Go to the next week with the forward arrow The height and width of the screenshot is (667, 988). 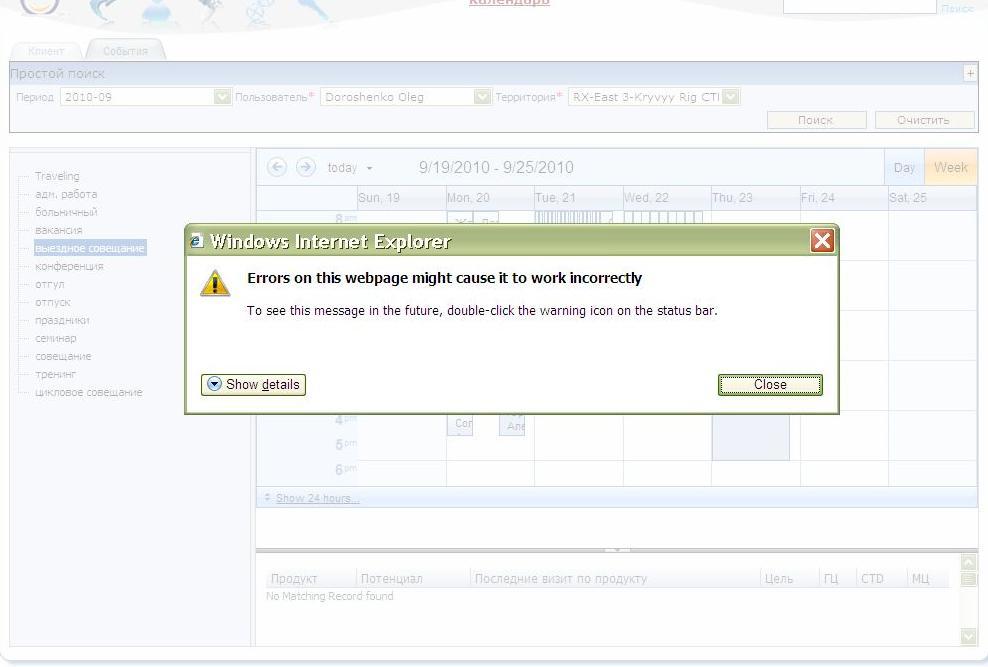(306, 168)
